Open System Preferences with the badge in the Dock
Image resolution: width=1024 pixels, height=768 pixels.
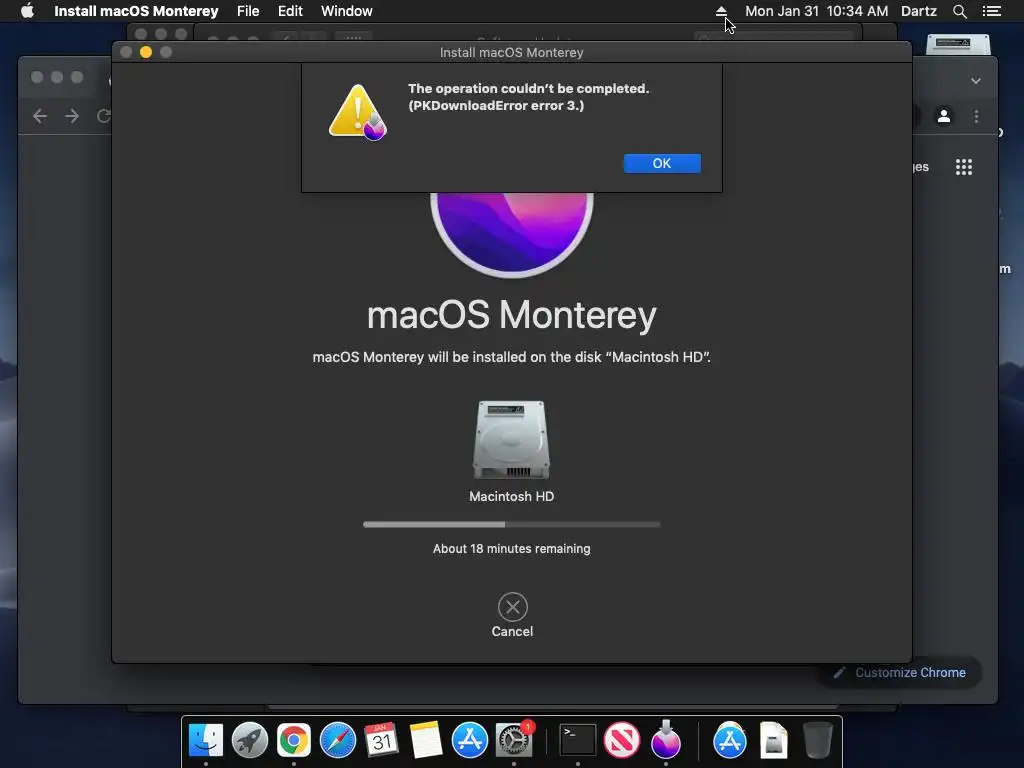514,741
